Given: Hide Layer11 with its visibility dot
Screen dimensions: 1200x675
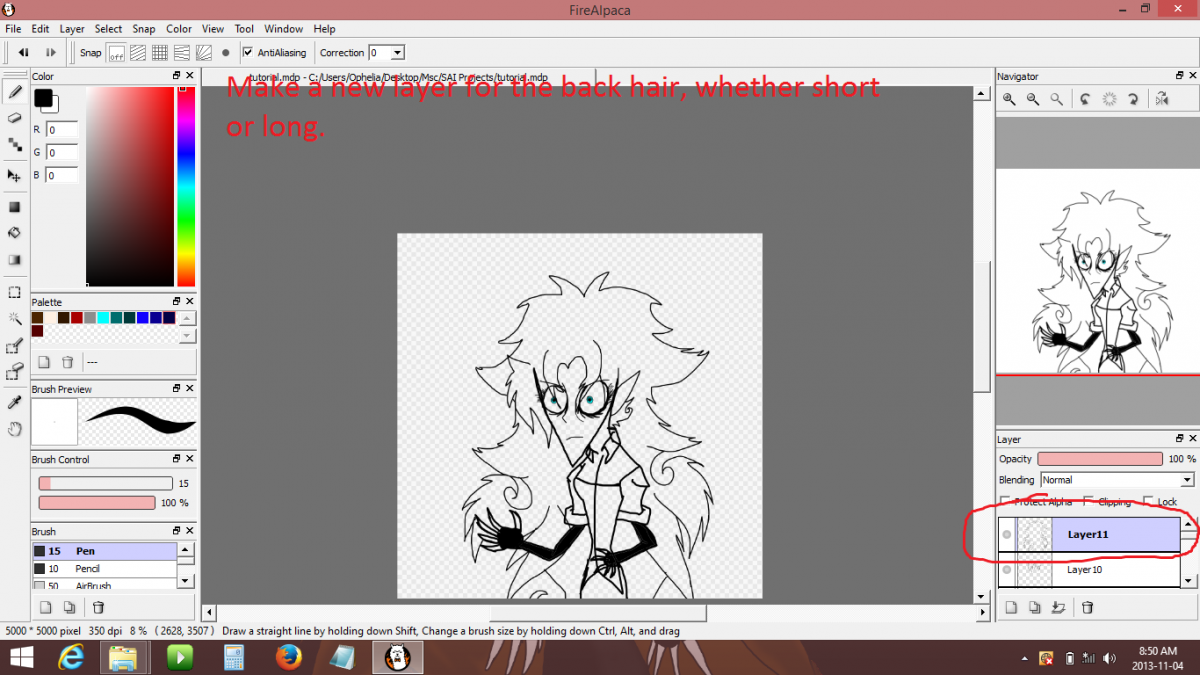Looking at the screenshot, I should pyautogui.click(x=1007, y=534).
